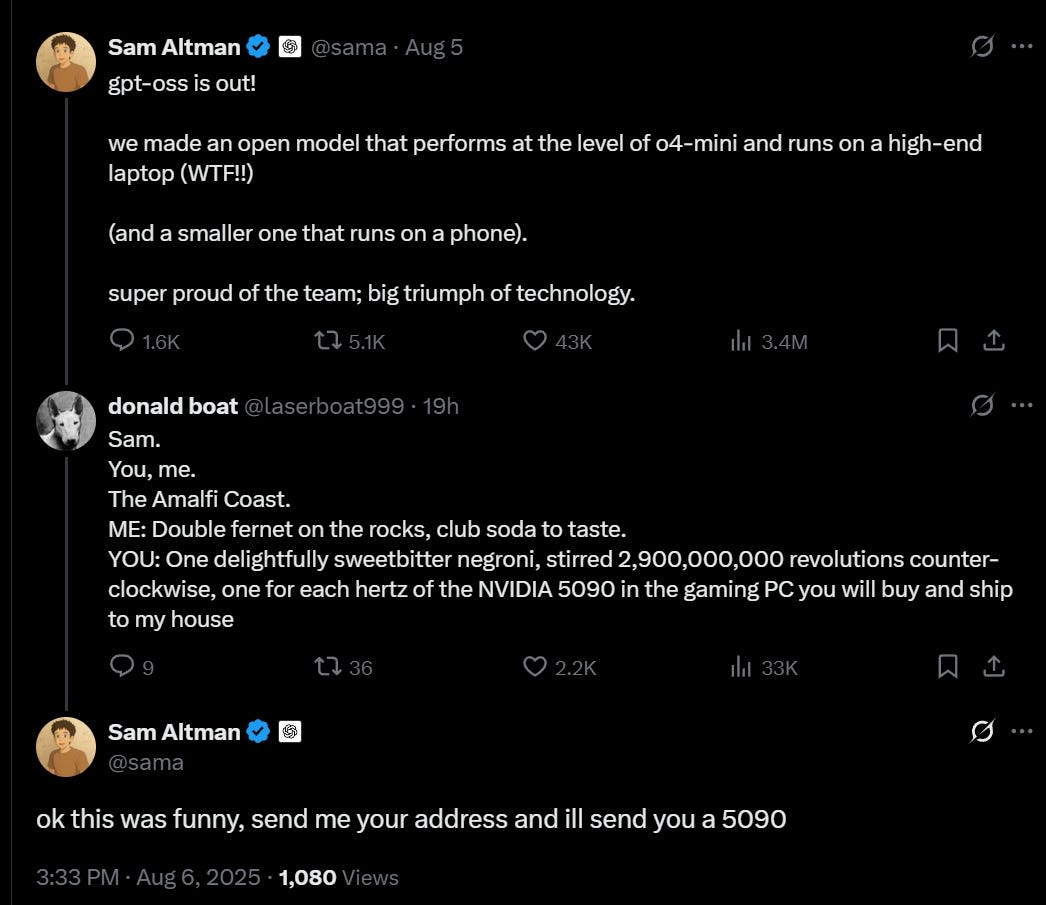1046x905 pixels.
Task: Reply to donald boat's Amalfi Coast tweet
Action: pos(122,666)
